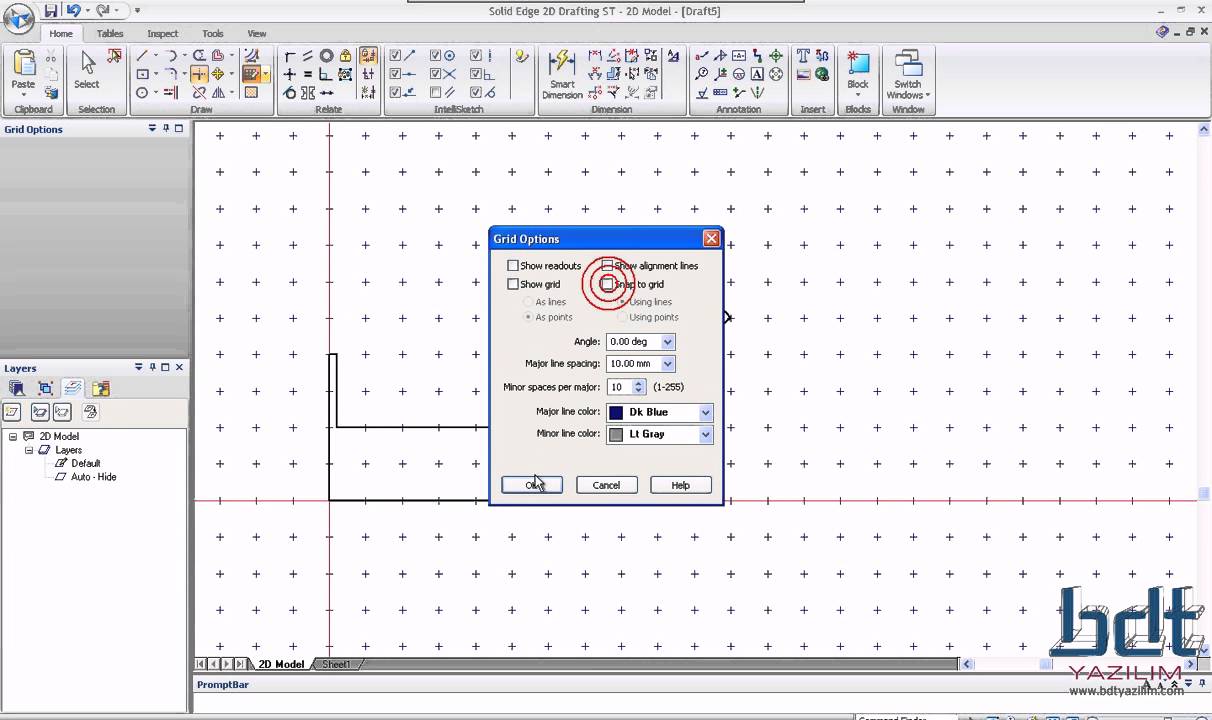The width and height of the screenshot is (1212, 720).
Task: Enable the Show alignment lines checkbox
Action: coord(607,266)
